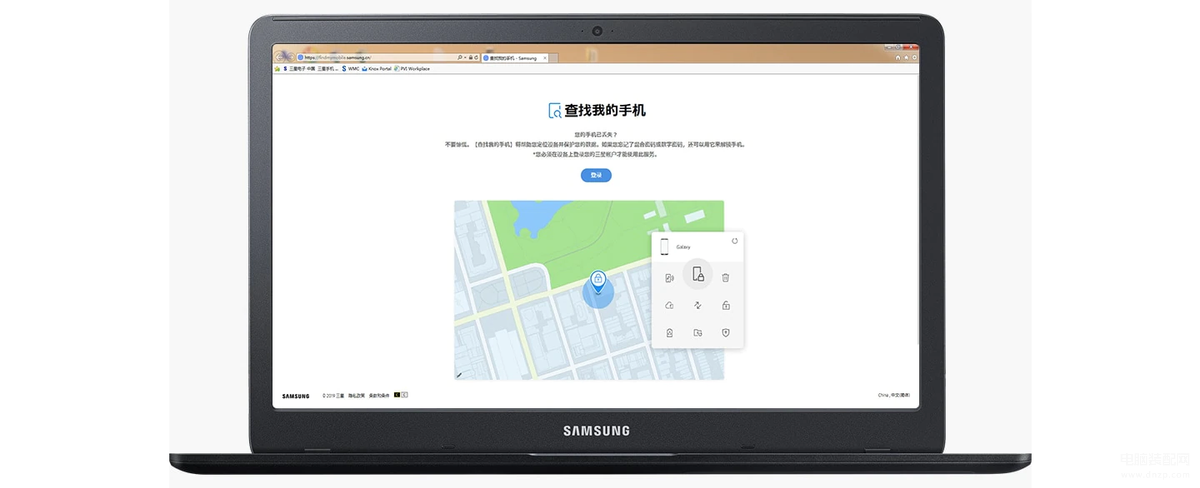This screenshot has width=1200, height=488.
Task: Click the Galaxy phone device icon
Action: [664, 247]
